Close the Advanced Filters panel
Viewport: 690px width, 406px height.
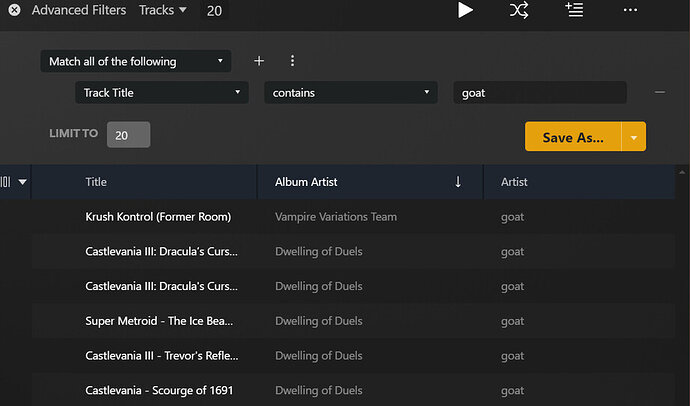(14, 11)
